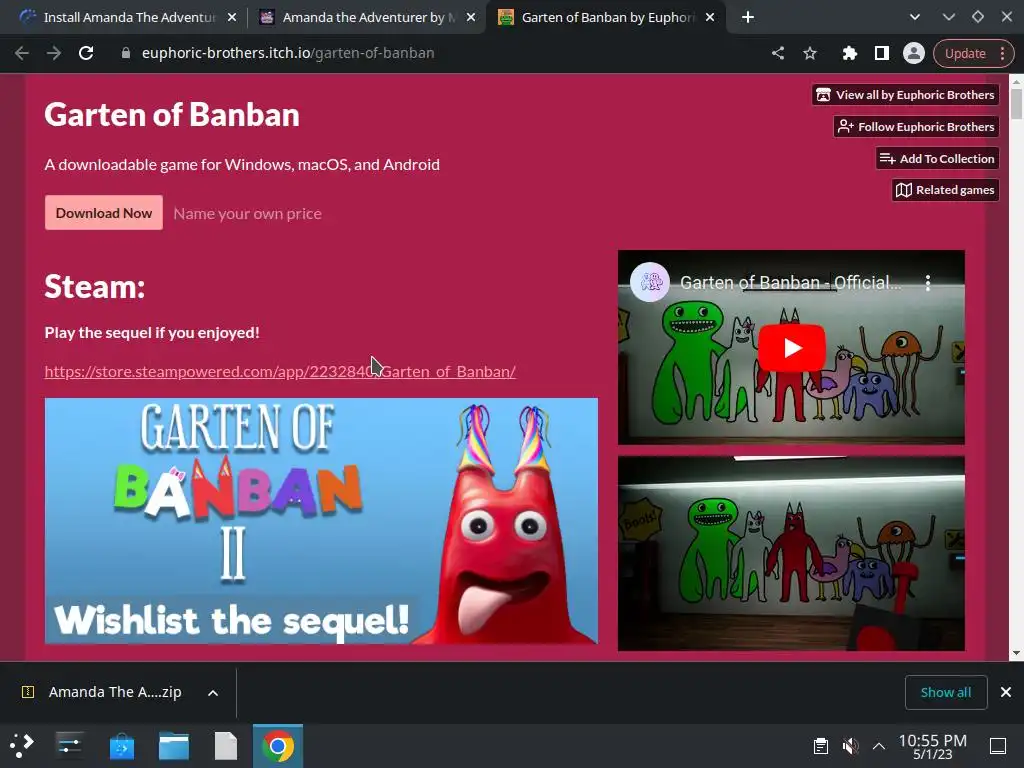Click the Garten of Banban page heading
The image size is (1024, 768).
(172, 115)
